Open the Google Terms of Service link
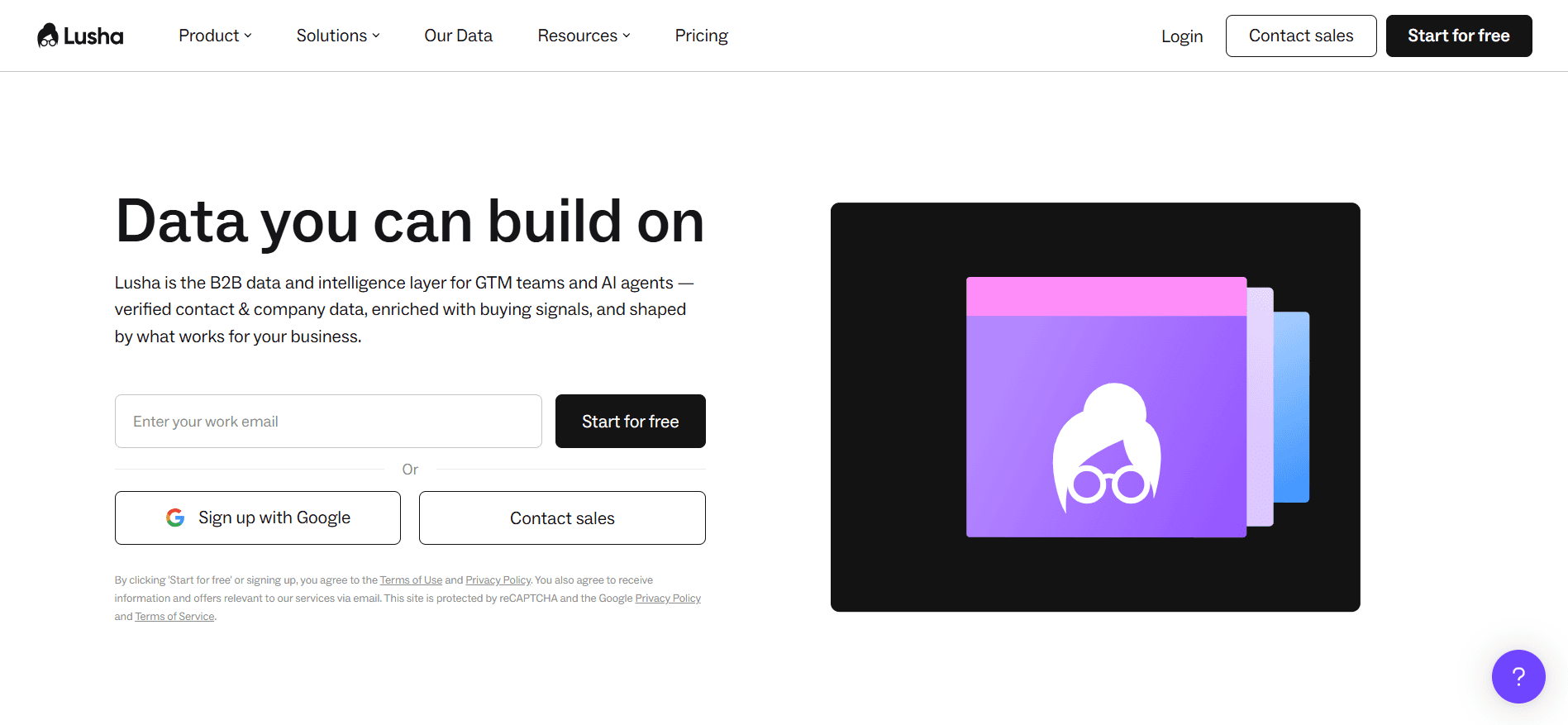 point(174,617)
